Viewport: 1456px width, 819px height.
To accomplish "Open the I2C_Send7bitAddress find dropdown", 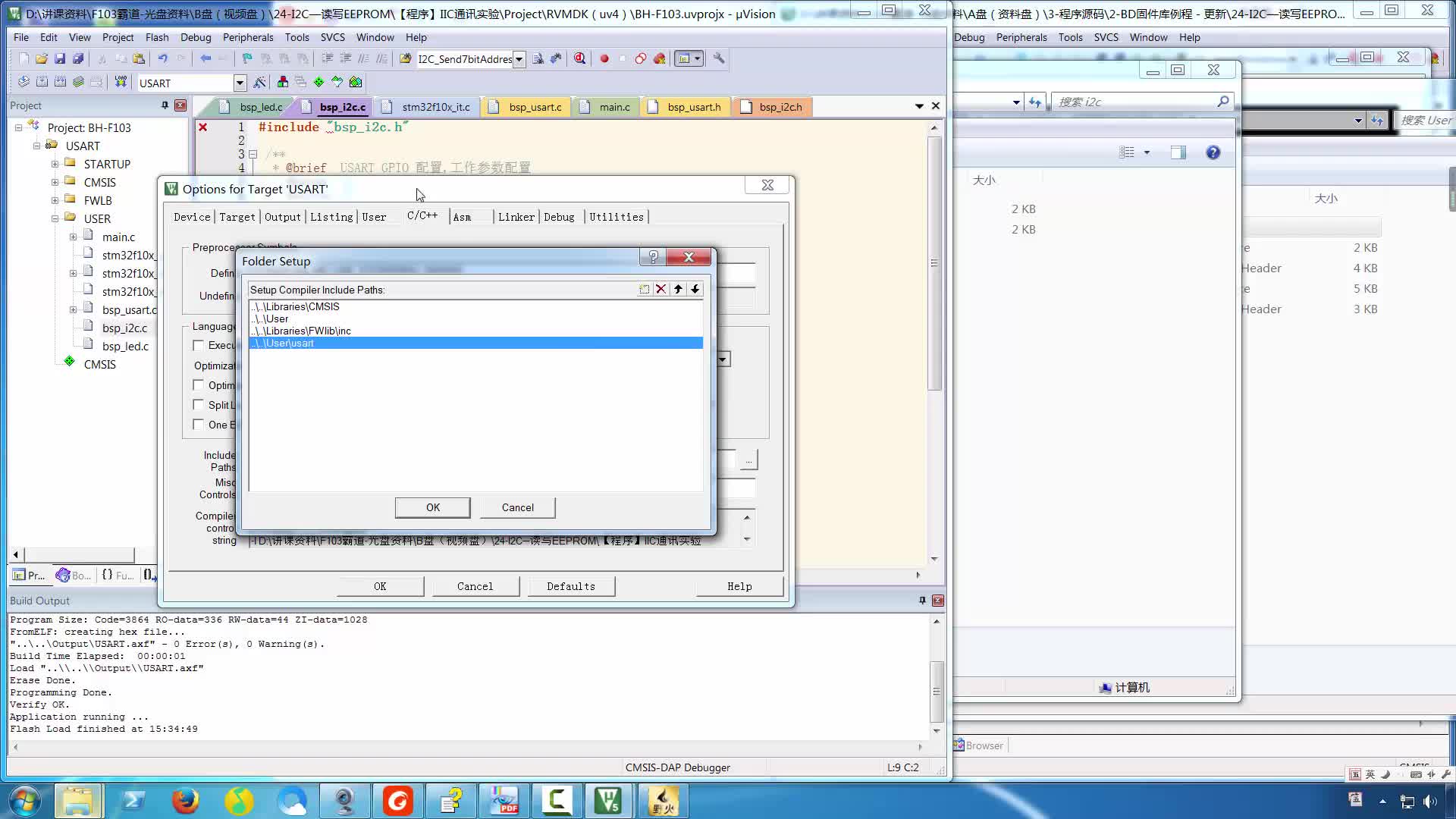I will click(x=519, y=59).
